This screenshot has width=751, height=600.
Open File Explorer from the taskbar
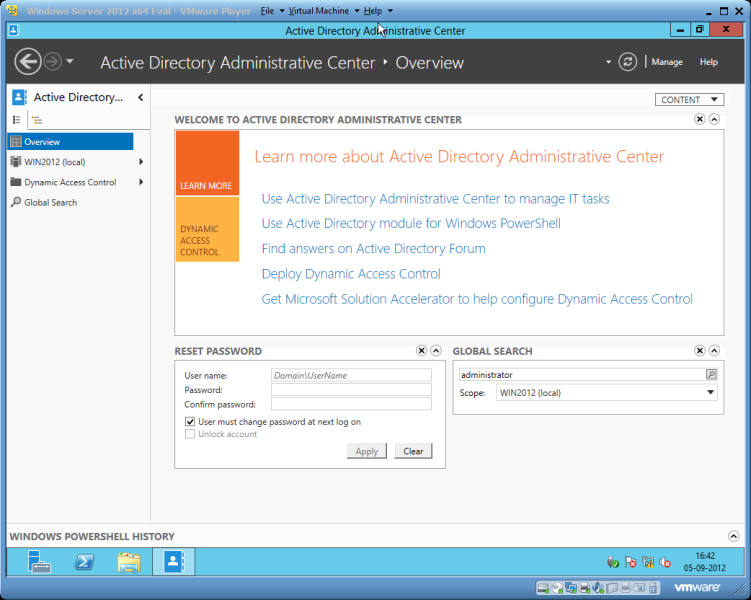129,562
